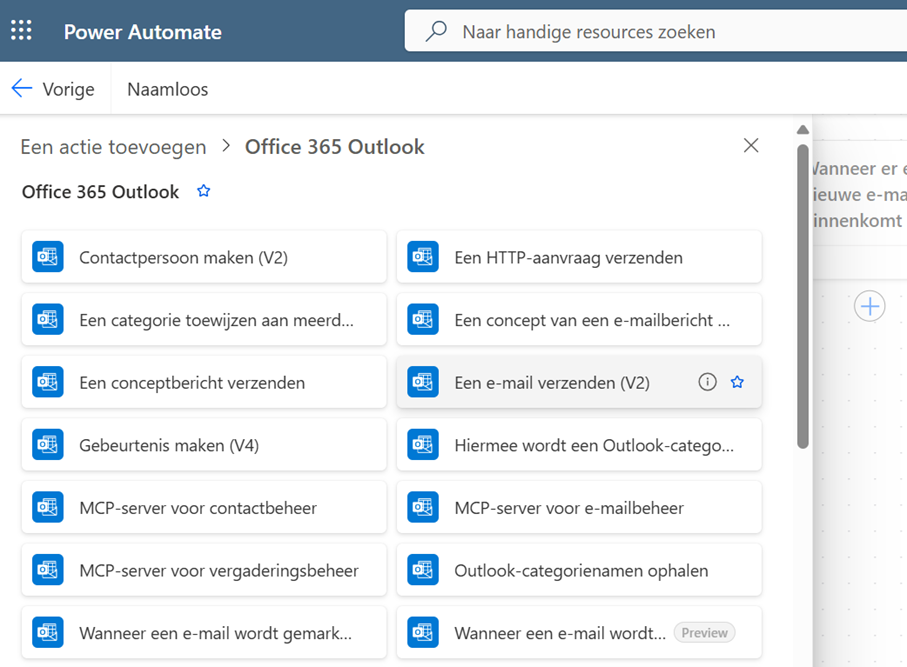Click the Outlook icon on "MCP-server voor contactbeheer"
Viewport: 907px width, 667px height.
(47, 507)
